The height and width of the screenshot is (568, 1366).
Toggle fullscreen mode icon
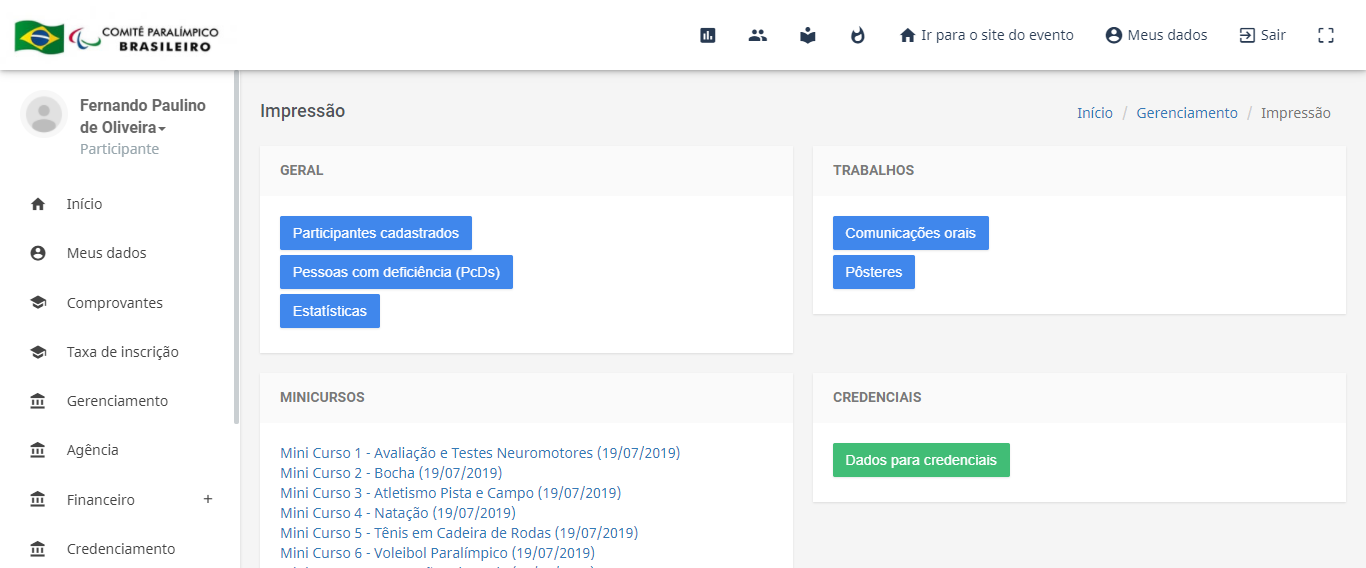tap(1326, 35)
